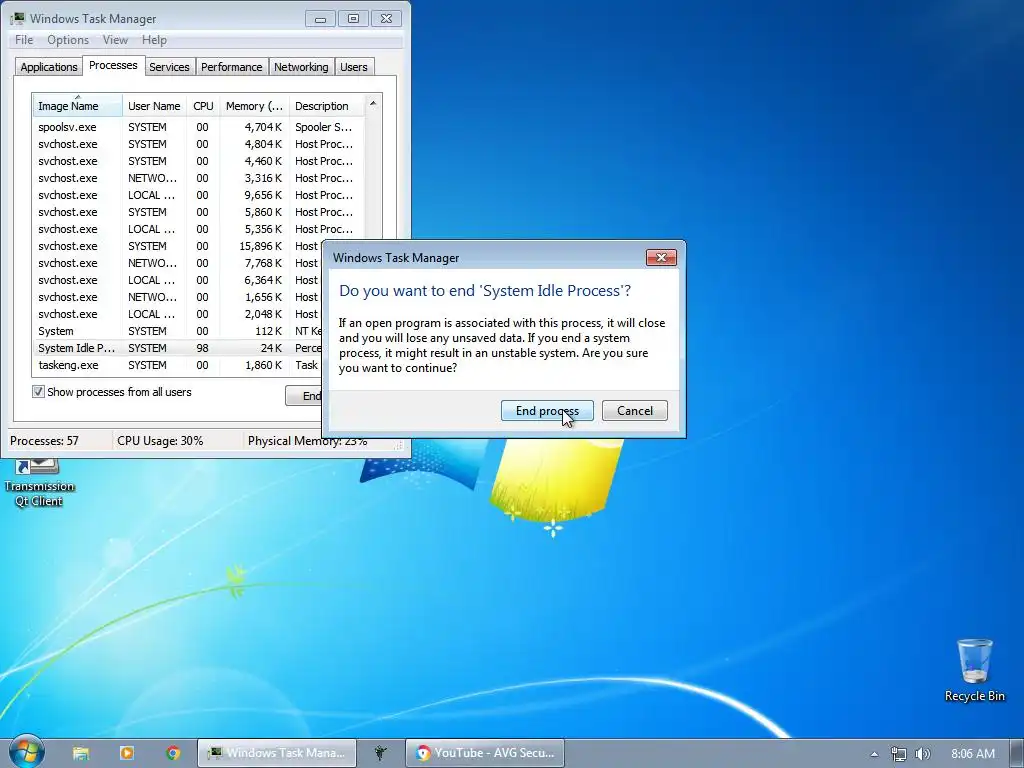The width and height of the screenshot is (1024, 768).
Task: Select the System process with 112 K memory
Action: (x=178, y=331)
